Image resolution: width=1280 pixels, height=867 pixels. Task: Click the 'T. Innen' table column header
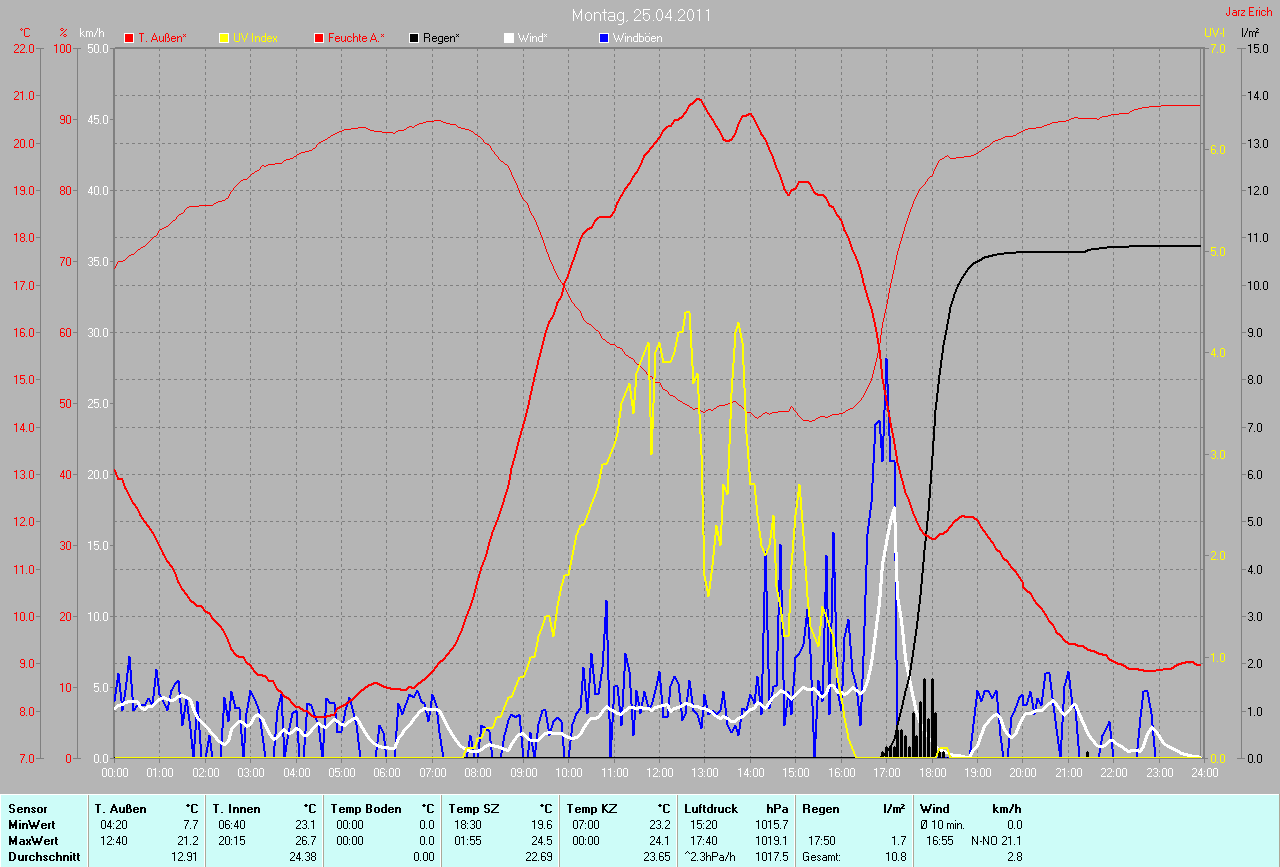[x=237, y=808]
